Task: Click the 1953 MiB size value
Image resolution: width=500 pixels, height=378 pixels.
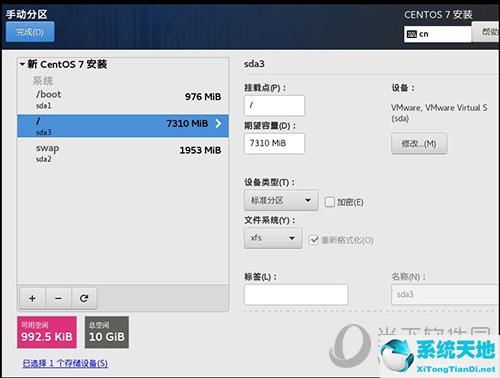Action: (200, 150)
